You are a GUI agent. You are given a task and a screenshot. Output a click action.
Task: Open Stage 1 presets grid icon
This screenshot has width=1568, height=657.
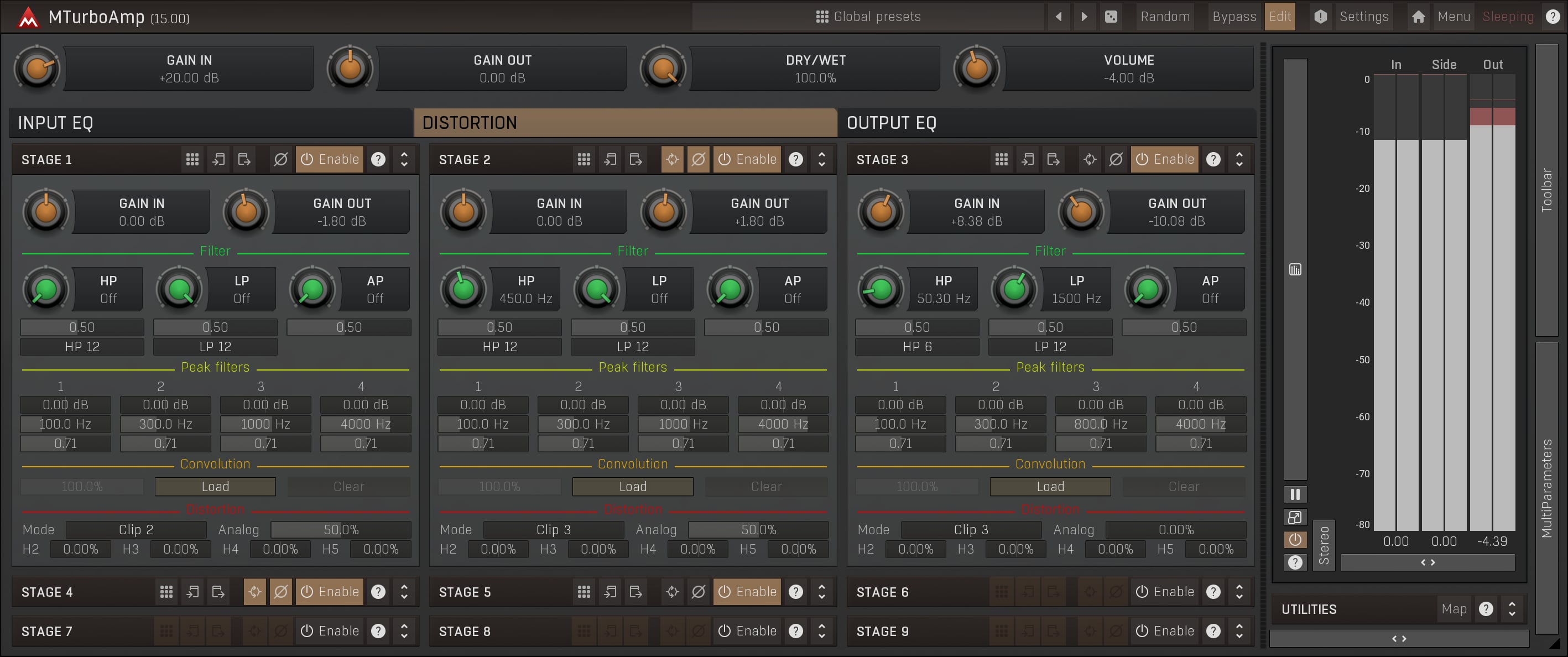click(192, 159)
